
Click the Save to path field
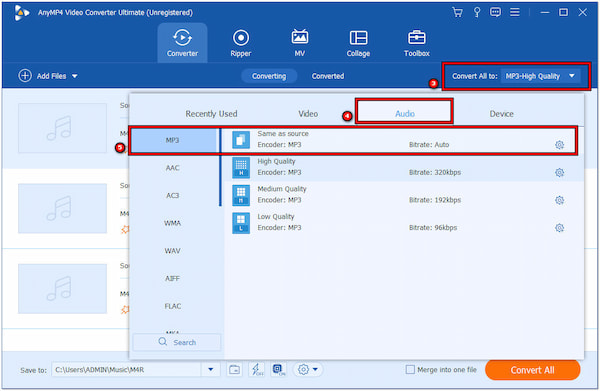[126, 370]
